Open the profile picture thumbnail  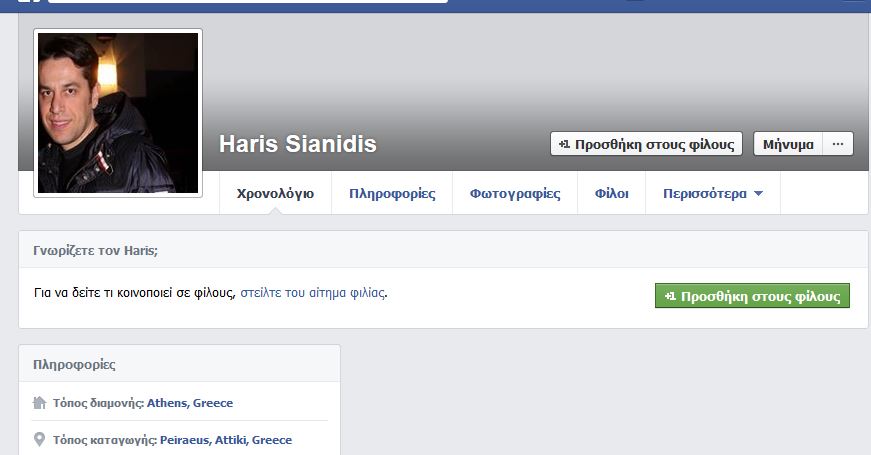pos(118,113)
